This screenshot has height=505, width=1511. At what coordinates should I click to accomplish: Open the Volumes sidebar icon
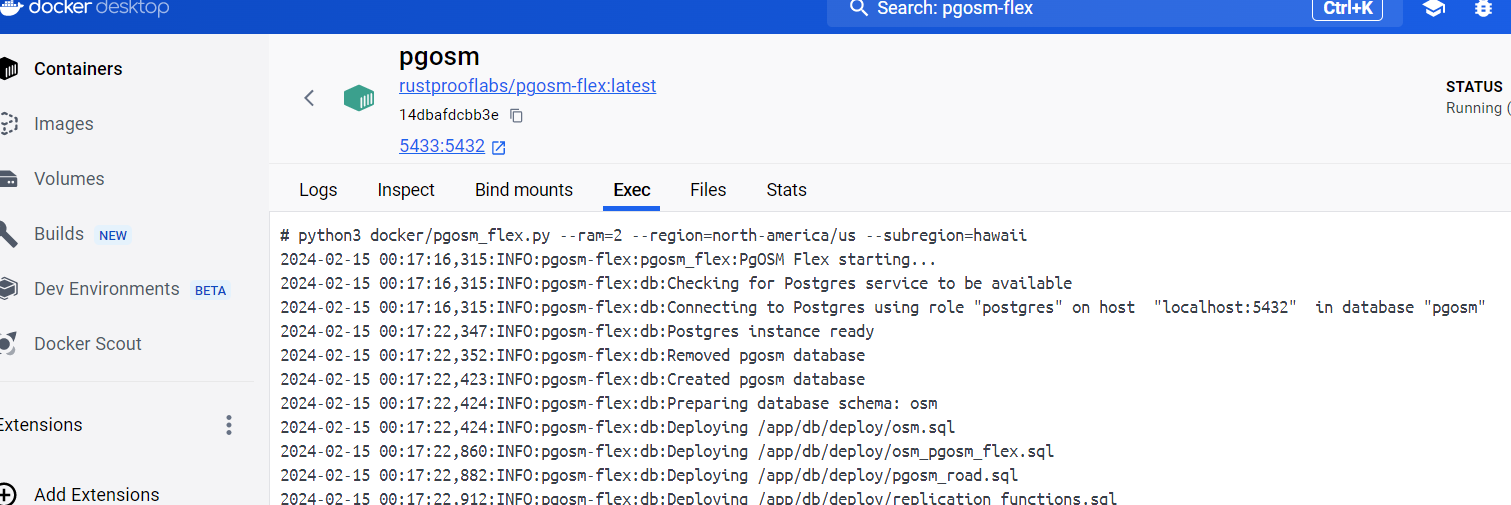(x=8, y=179)
